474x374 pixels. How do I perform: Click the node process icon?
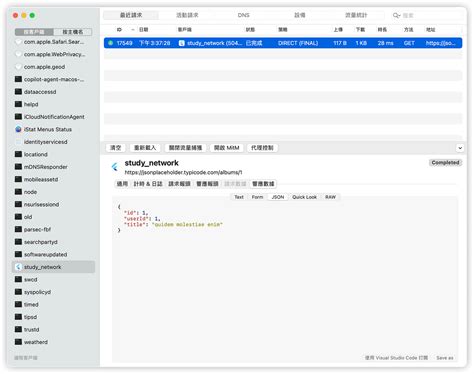pyautogui.click(x=18, y=192)
